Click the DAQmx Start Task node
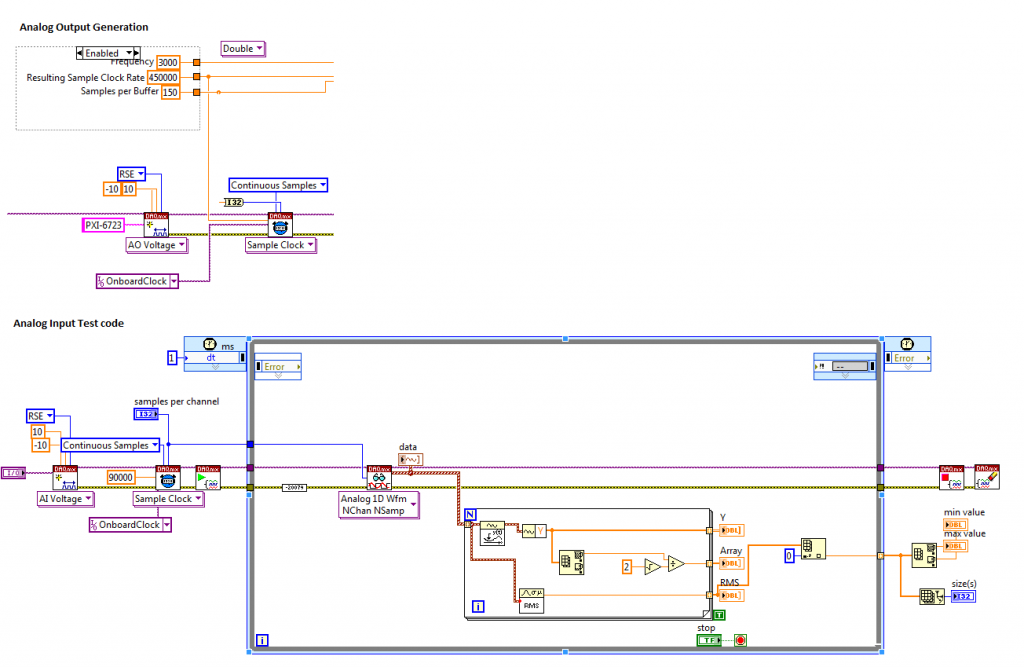This screenshot has height=667, width=1024. point(208,477)
